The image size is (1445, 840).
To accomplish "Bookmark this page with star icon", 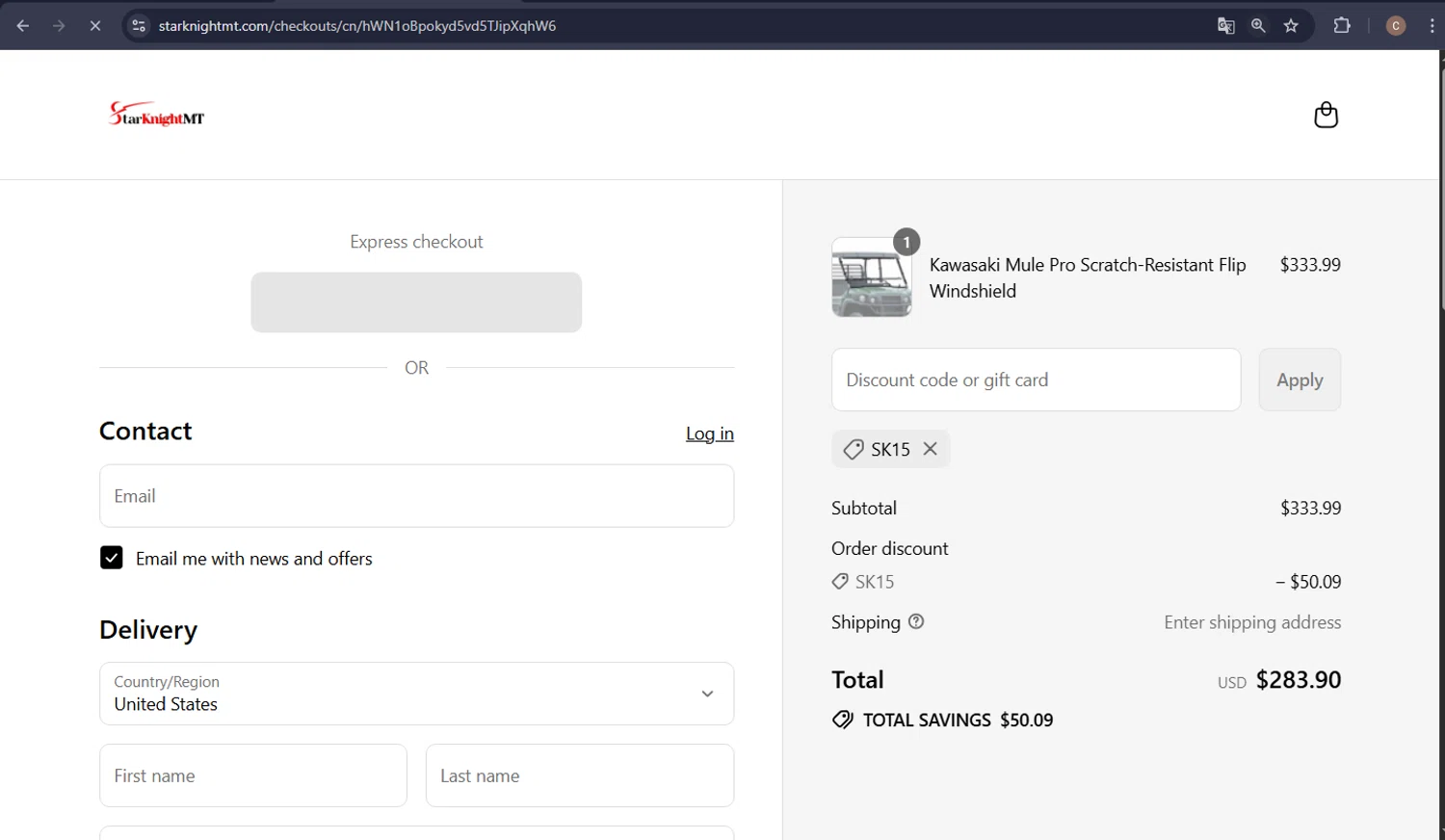I will coord(1291,26).
